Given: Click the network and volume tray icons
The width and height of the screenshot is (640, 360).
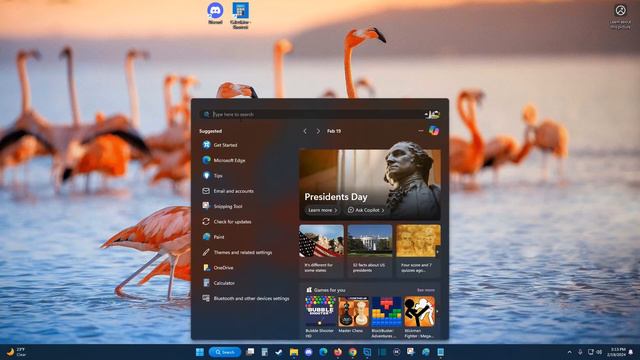Looking at the screenshot, I should coord(595,352).
